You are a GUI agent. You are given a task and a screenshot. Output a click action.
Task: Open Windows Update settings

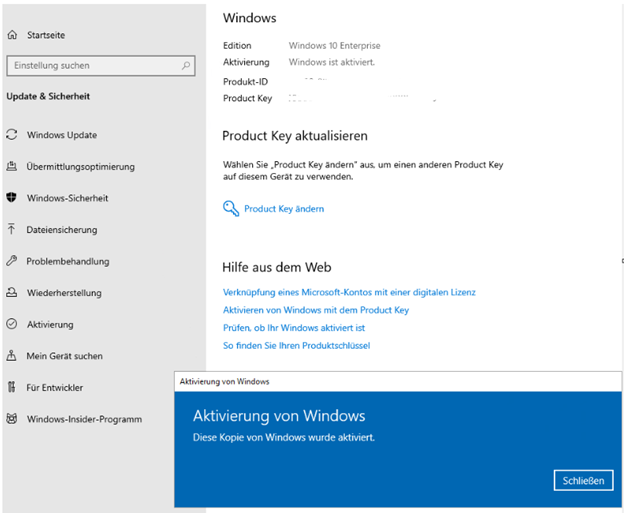tap(62, 135)
